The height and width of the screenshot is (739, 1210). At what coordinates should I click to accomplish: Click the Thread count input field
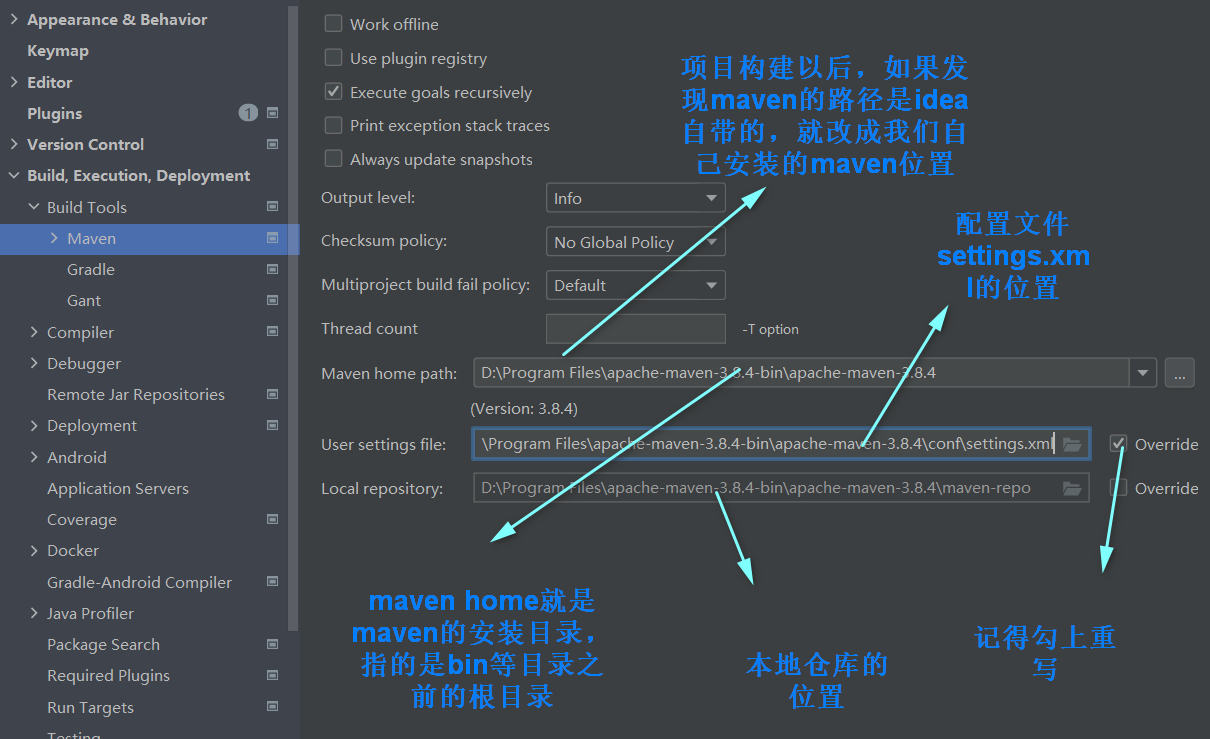tap(635, 328)
